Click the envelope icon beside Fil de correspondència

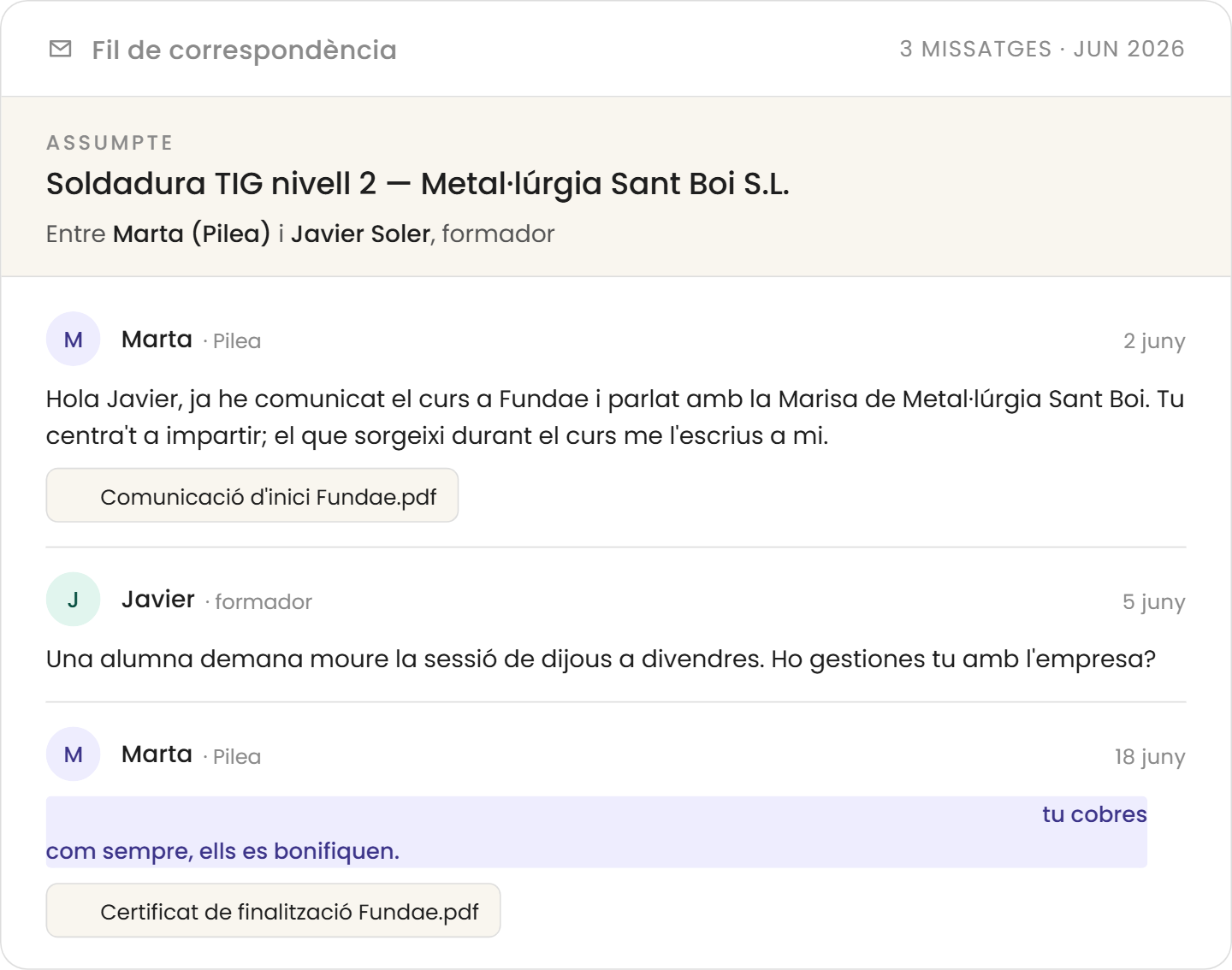pos(61,49)
